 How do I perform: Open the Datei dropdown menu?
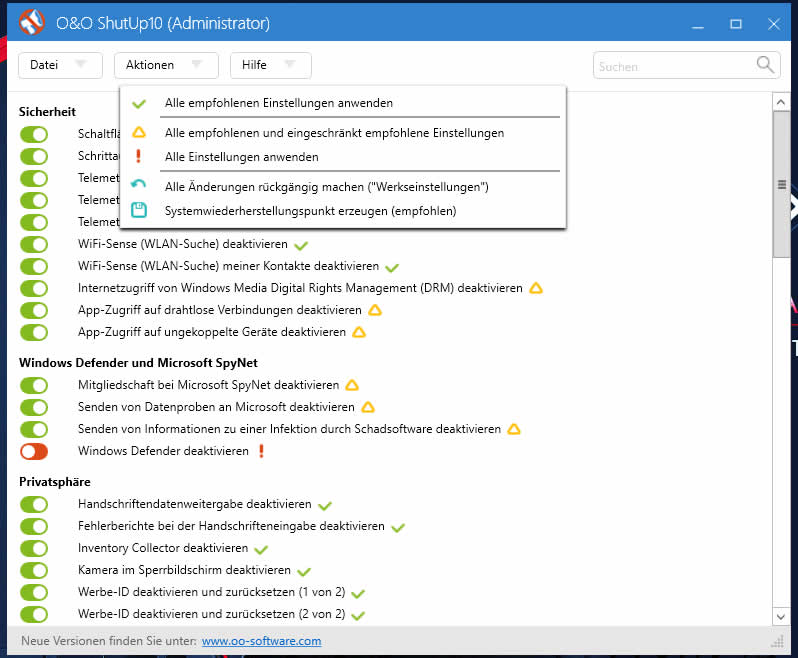[x=60, y=65]
